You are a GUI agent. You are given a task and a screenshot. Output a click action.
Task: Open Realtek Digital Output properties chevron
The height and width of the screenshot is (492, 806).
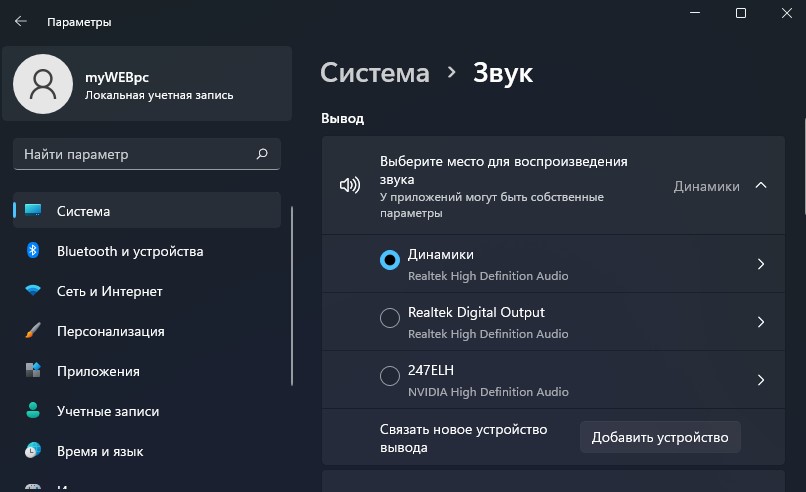click(x=761, y=322)
